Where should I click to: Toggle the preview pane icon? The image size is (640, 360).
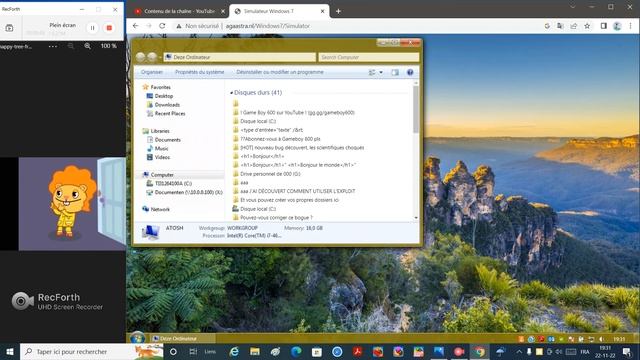tap(395, 72)
